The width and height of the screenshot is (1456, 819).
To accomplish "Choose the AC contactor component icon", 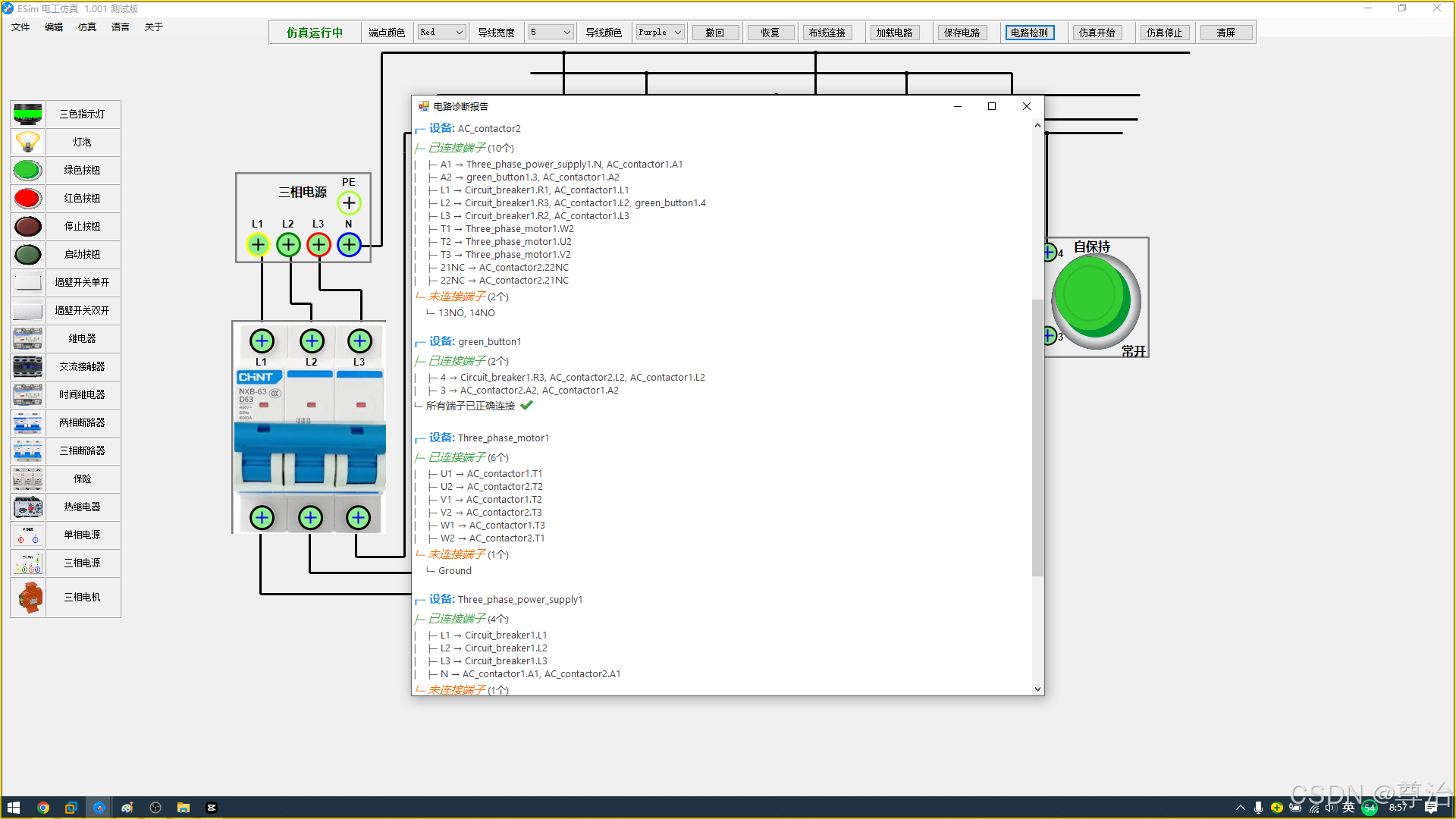I will point(28,366).
